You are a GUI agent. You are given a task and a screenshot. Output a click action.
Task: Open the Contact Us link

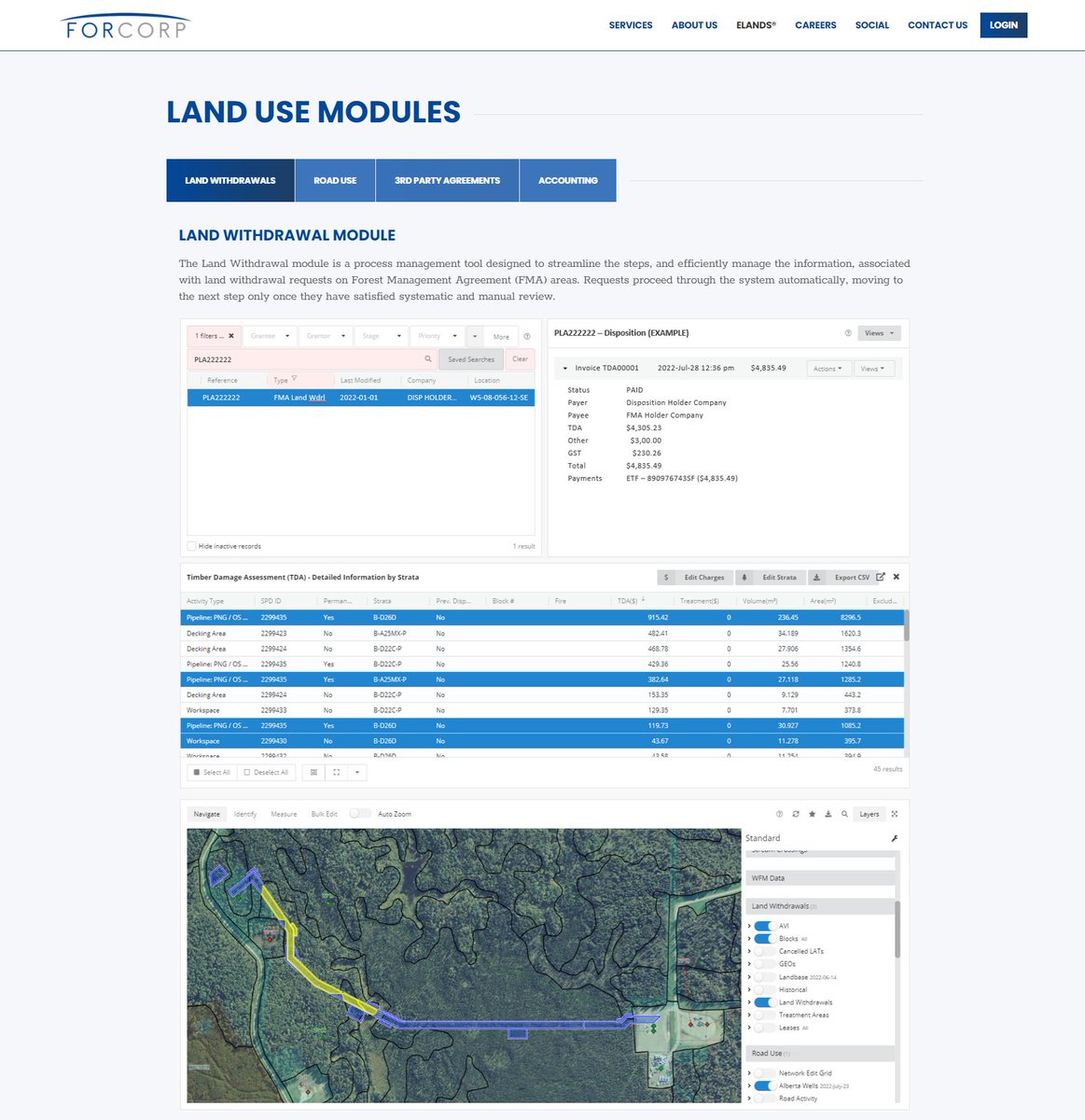pyautogui.click(x=938, y=25)
